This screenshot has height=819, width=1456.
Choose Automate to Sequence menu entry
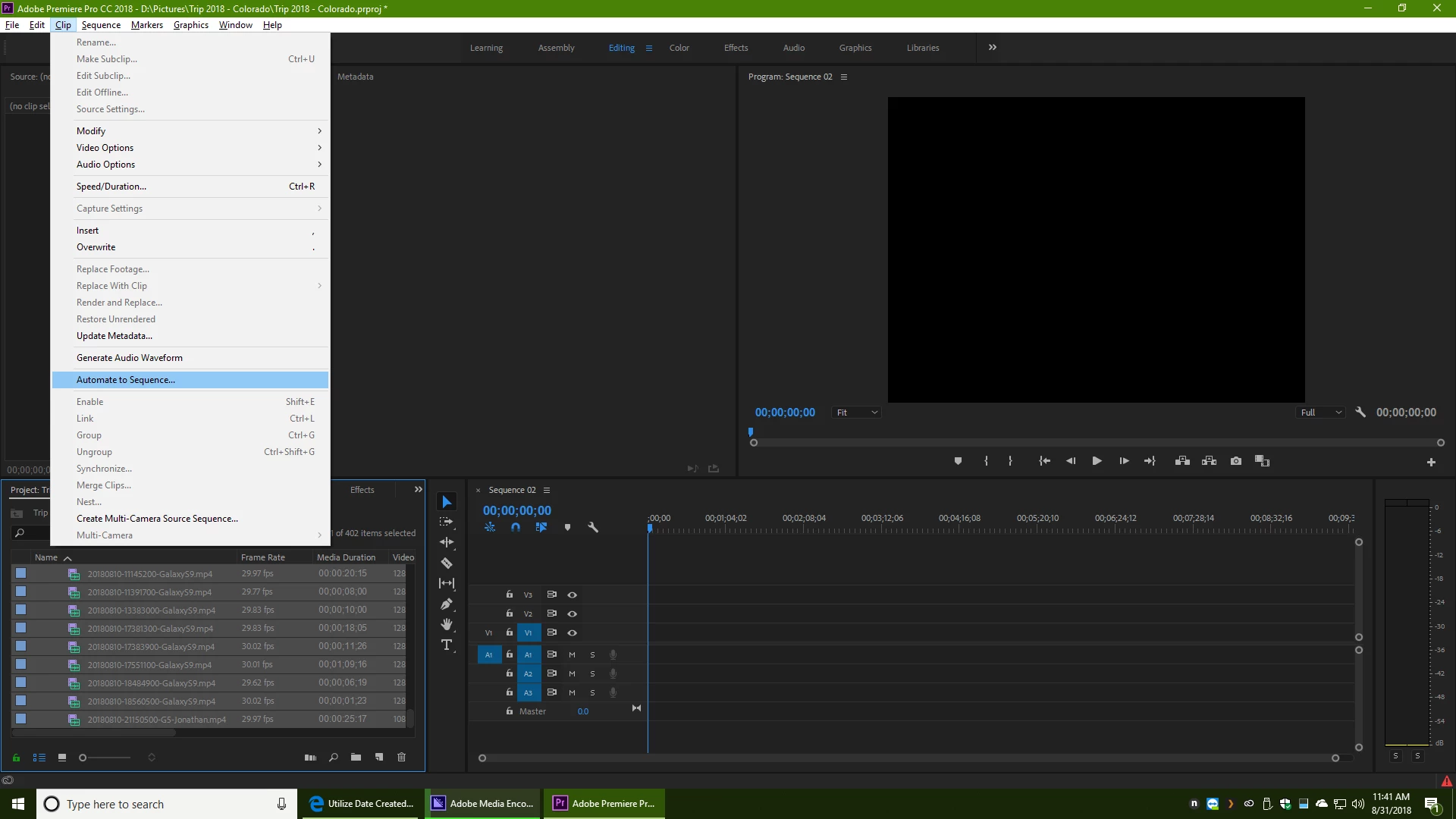pos(126,380)
